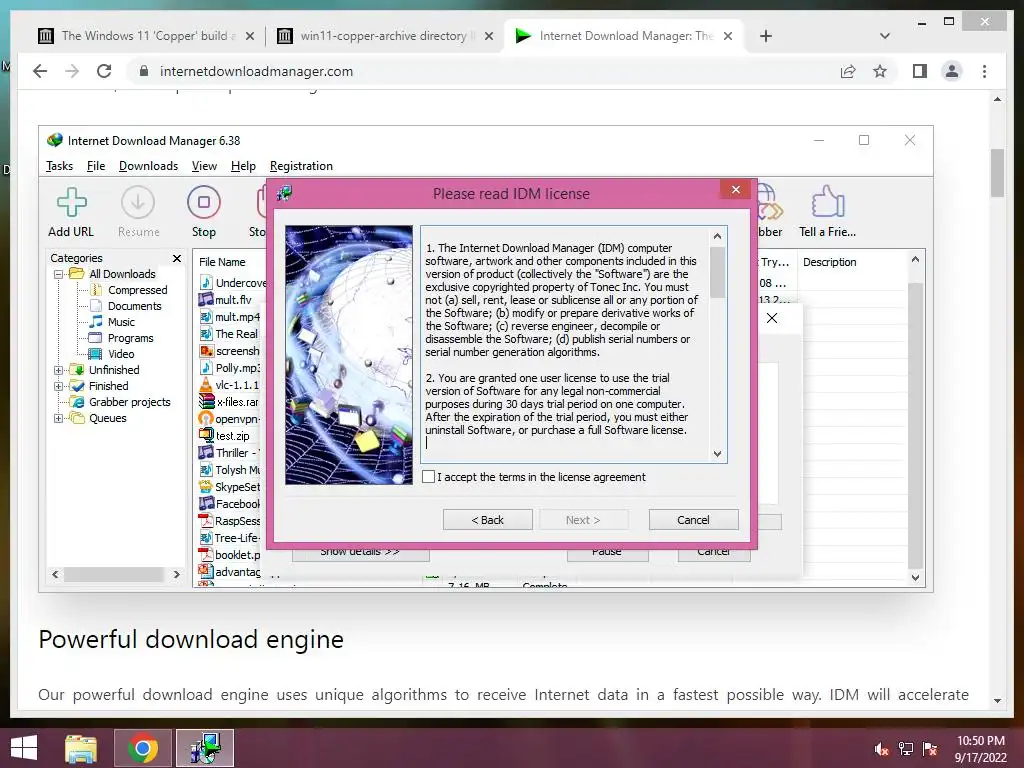Select the Polly.mp3 file row
Screen dimensions: 1024x768
(229, 368)
